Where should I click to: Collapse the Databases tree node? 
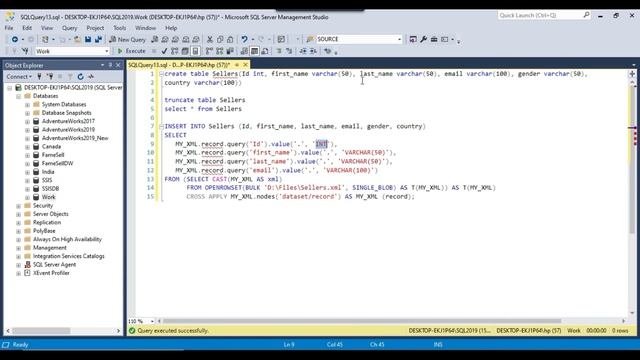pos(18,96)
